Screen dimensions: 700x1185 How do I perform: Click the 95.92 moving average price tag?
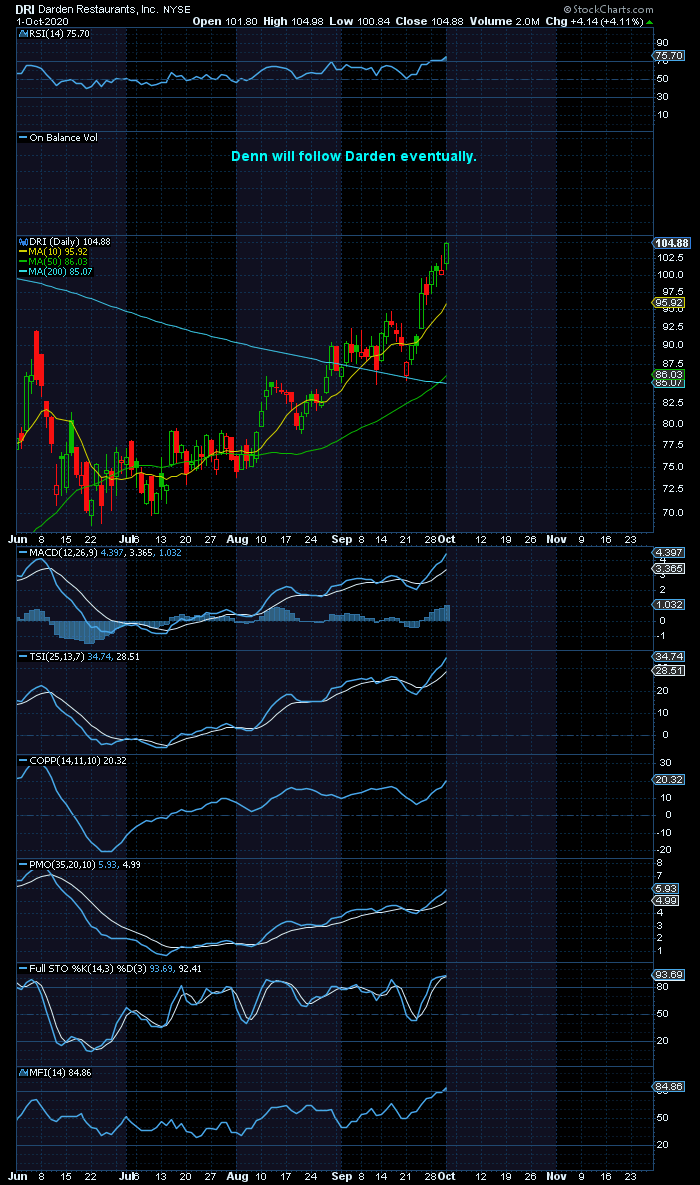(x=667, y=302)
